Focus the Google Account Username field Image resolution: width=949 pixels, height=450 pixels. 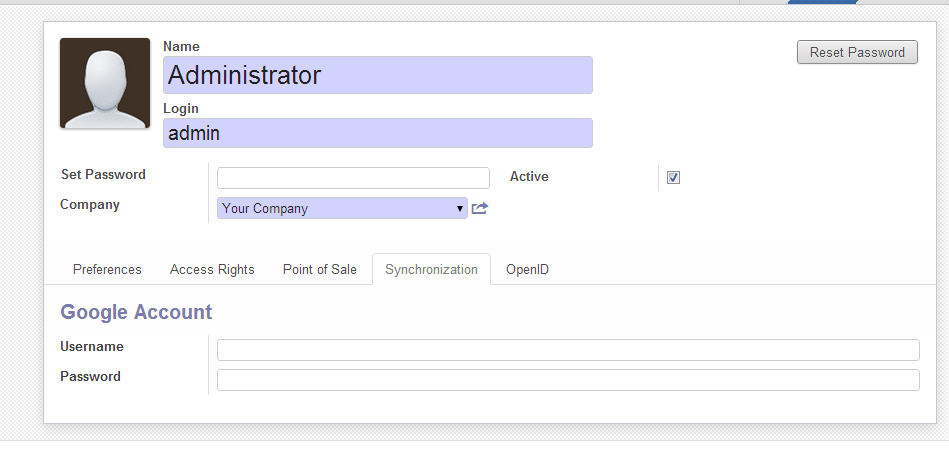click(x=567, y=350)
